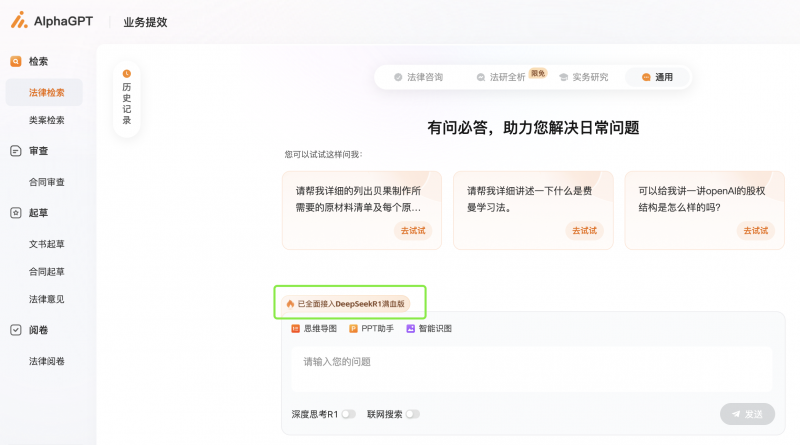Select the 实务研究 tab
The height and width of the screenshot is (445, 800).
click(584, 77)
